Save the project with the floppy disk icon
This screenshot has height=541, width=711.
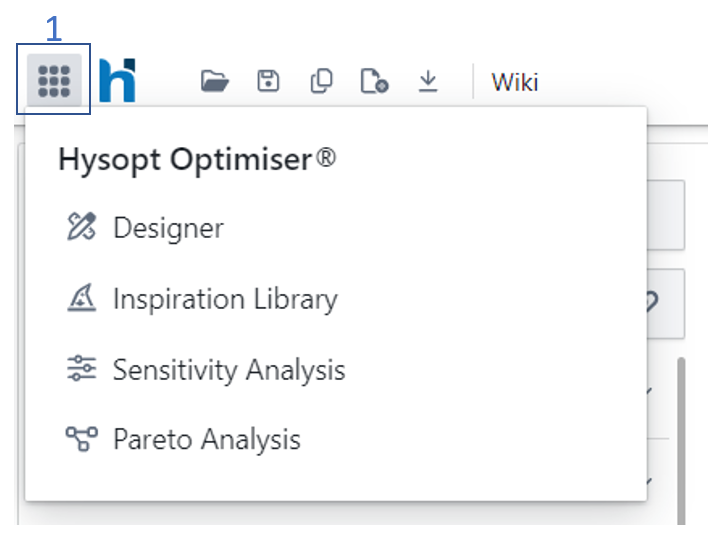click(268, 81)
